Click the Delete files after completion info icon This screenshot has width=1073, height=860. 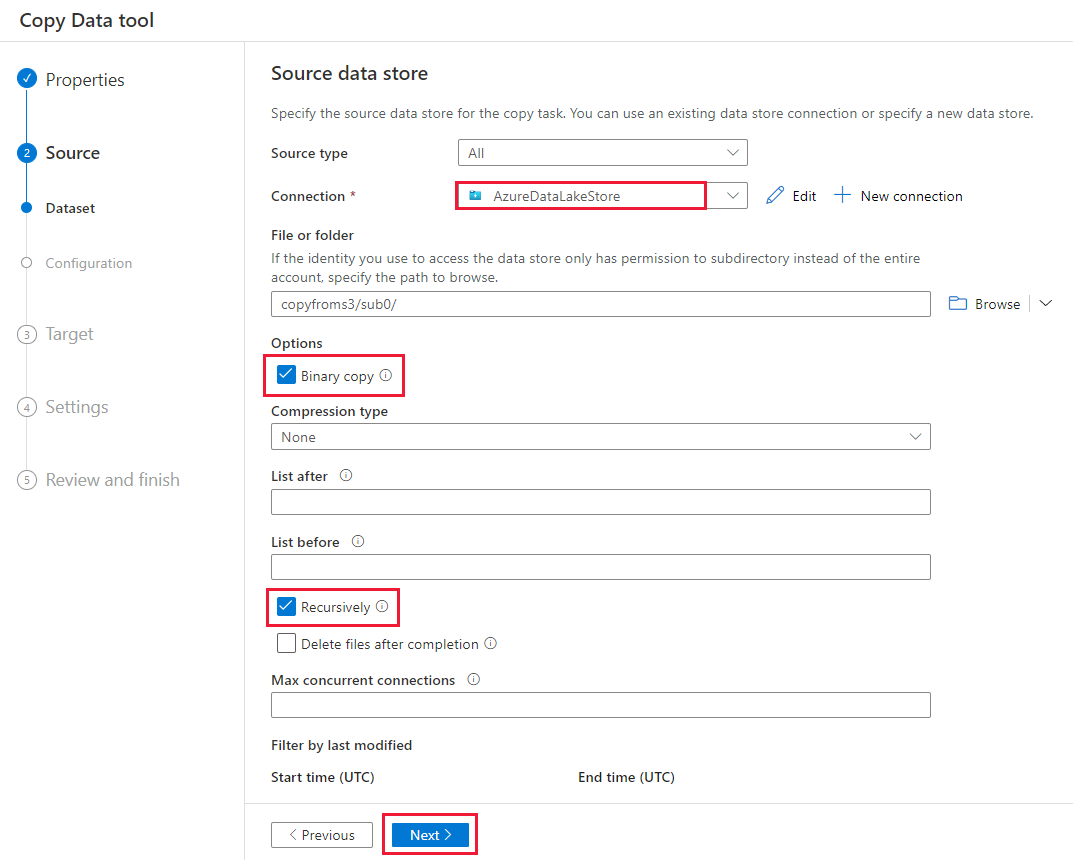491,643
